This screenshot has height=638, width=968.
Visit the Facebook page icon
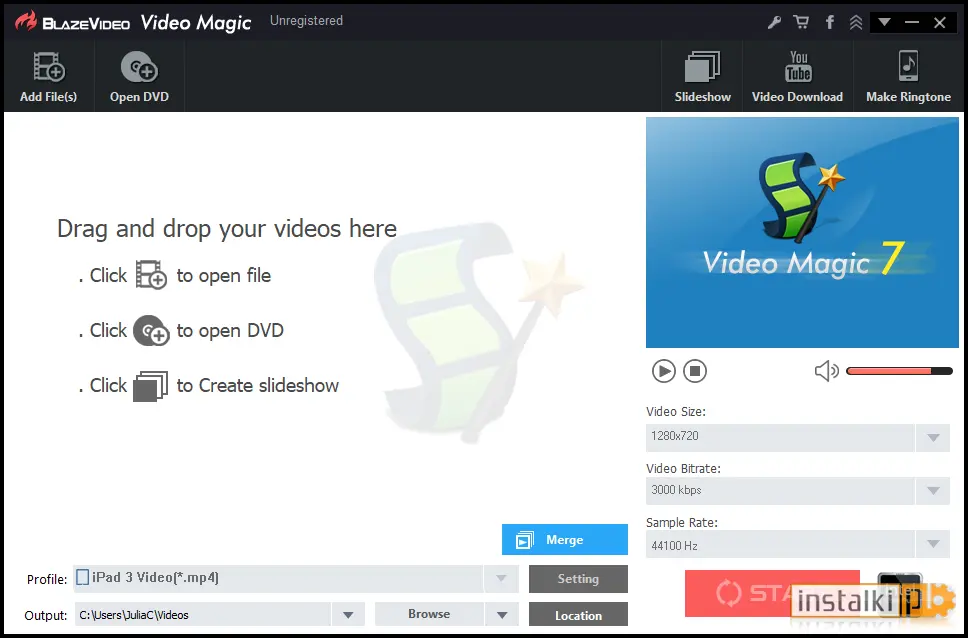click(x=830, y=23)
